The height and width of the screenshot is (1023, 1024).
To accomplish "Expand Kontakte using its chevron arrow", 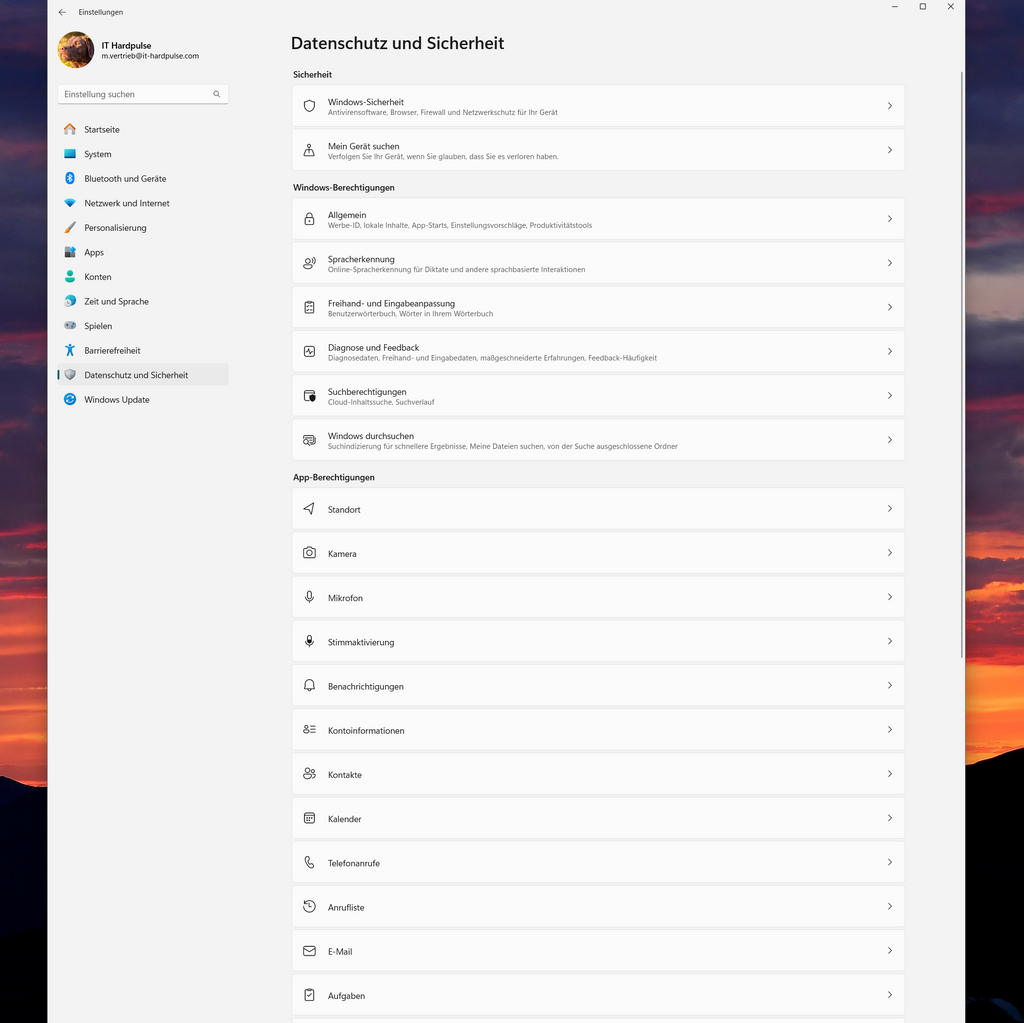I will [889, 774].
